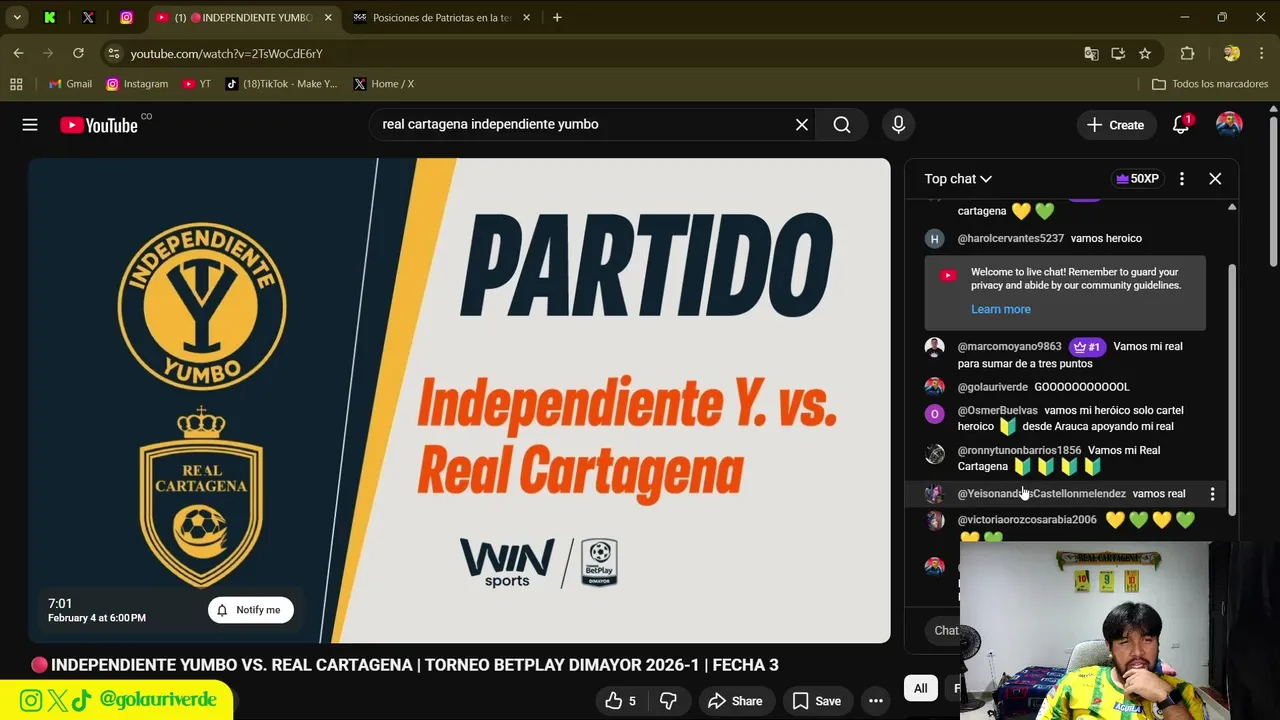Click the address bar URL
The height and width of the screenshot is (720, 1280).
pos(227,54)
